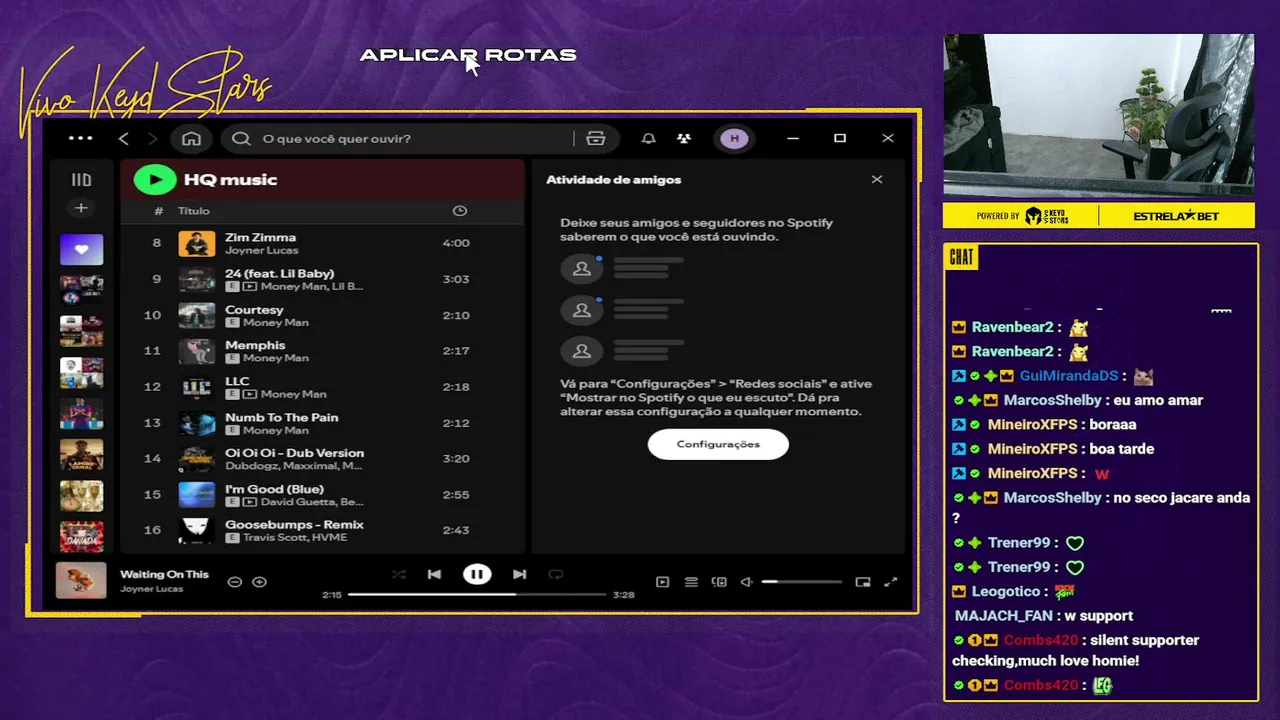Go back with the left arrow

[124, 139]
